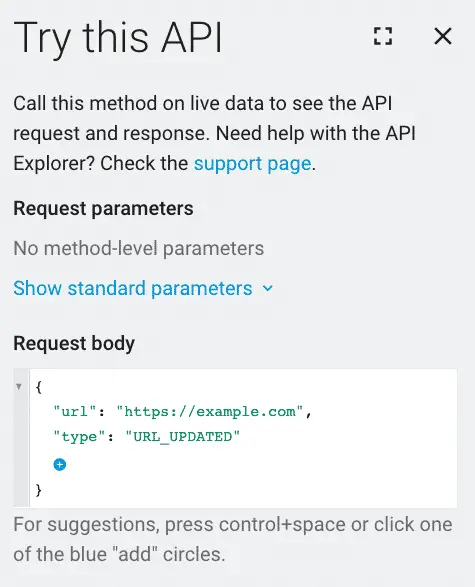Screen dimensions: 475x587
Task: Click the blue add-property circle
Action: 60,465
